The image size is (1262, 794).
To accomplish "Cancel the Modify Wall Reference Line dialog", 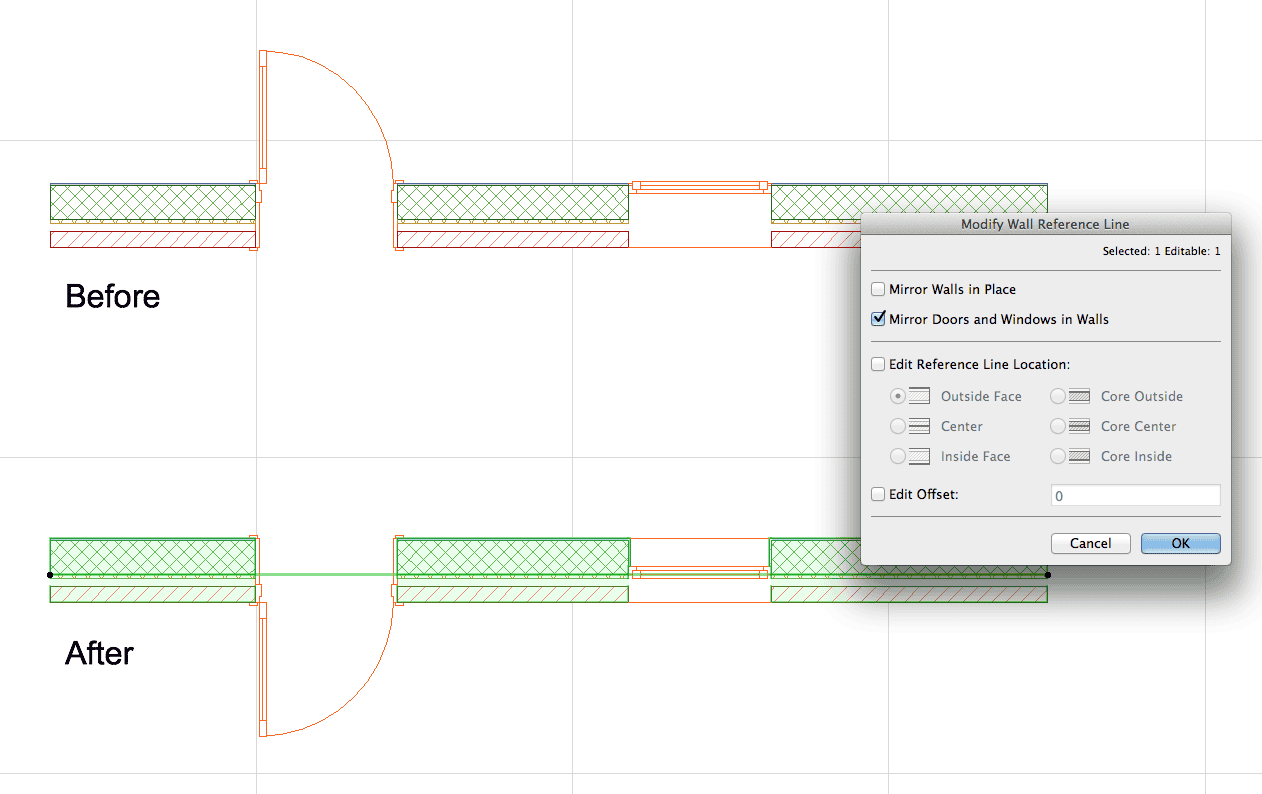I will click(x=1090, y=543).
